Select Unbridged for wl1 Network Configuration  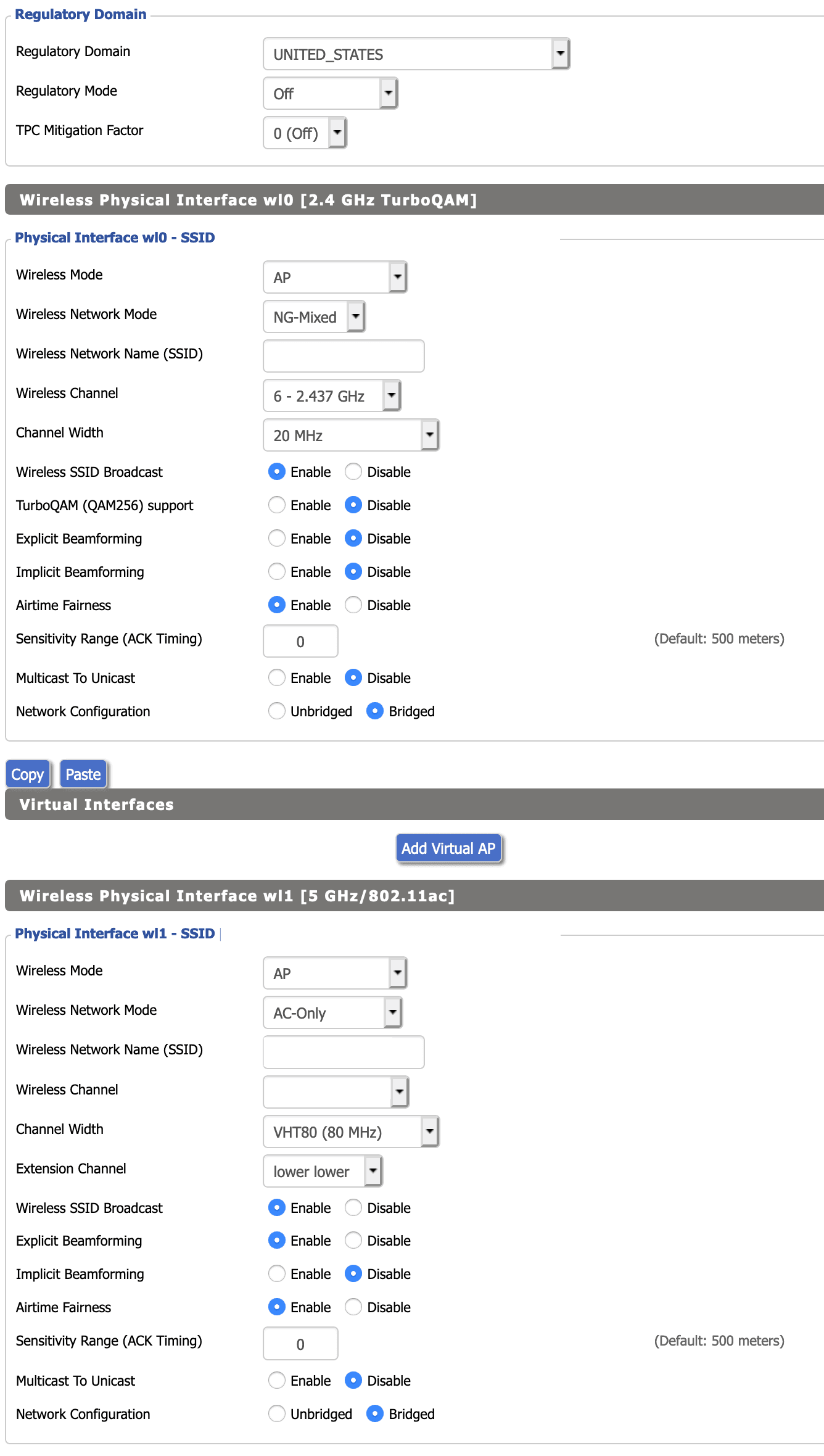click(x=277, y=1413)
